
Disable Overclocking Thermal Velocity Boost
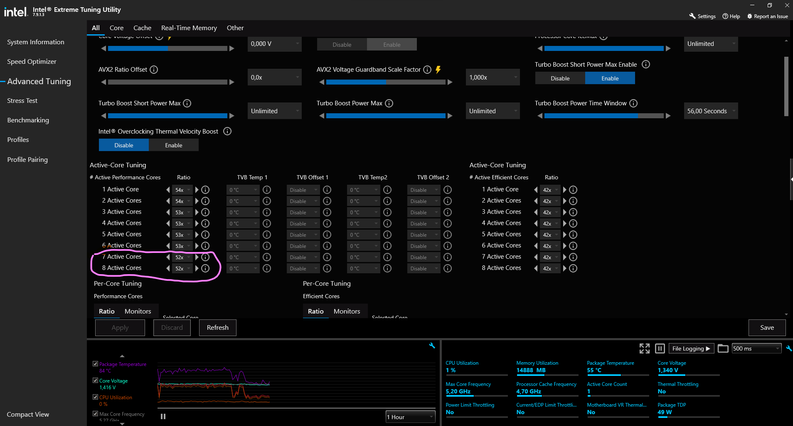[x=123, y=145]
